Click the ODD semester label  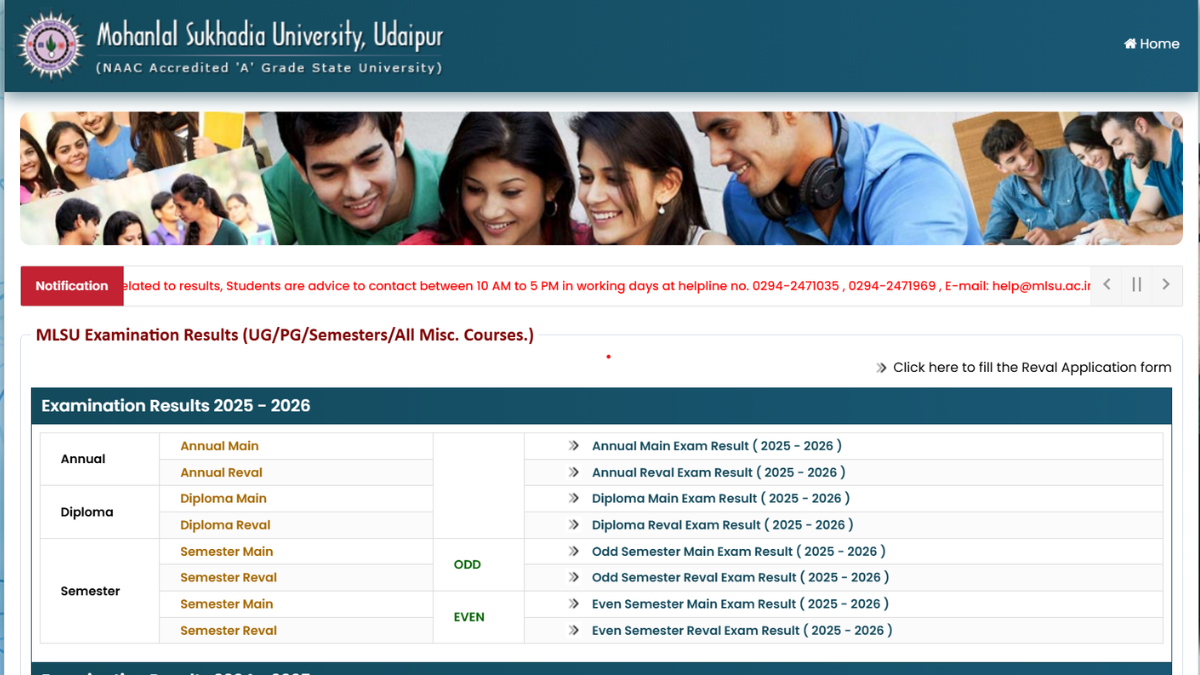[467, 565]
